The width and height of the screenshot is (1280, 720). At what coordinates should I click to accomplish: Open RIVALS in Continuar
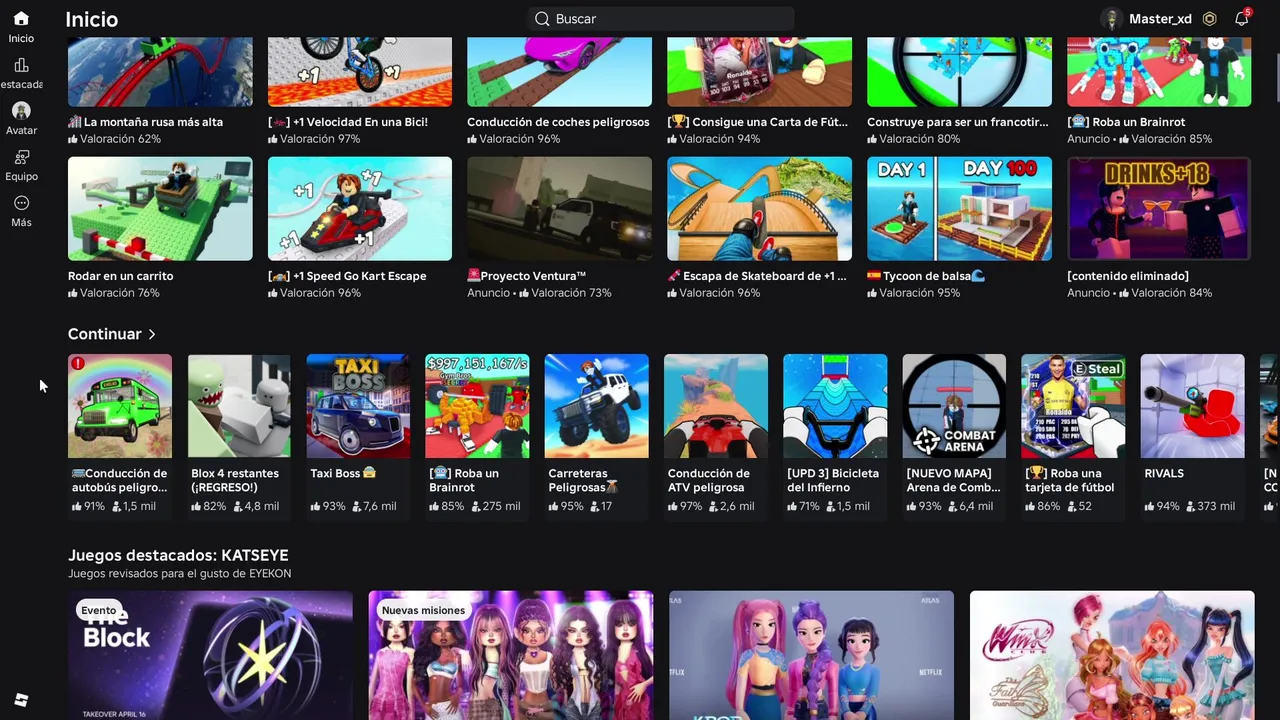1192,435
